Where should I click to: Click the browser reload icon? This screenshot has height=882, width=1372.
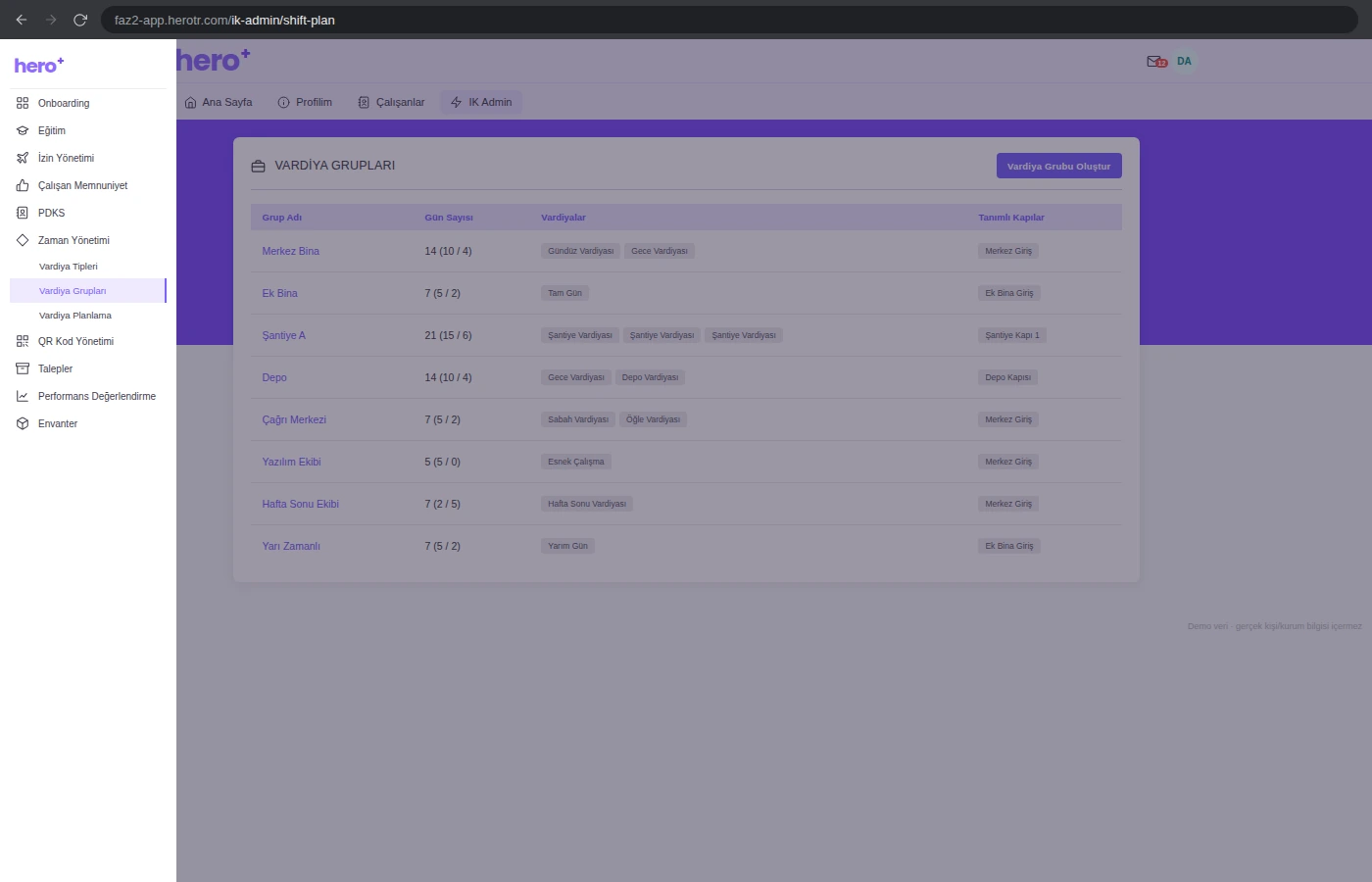click(80, 20)
